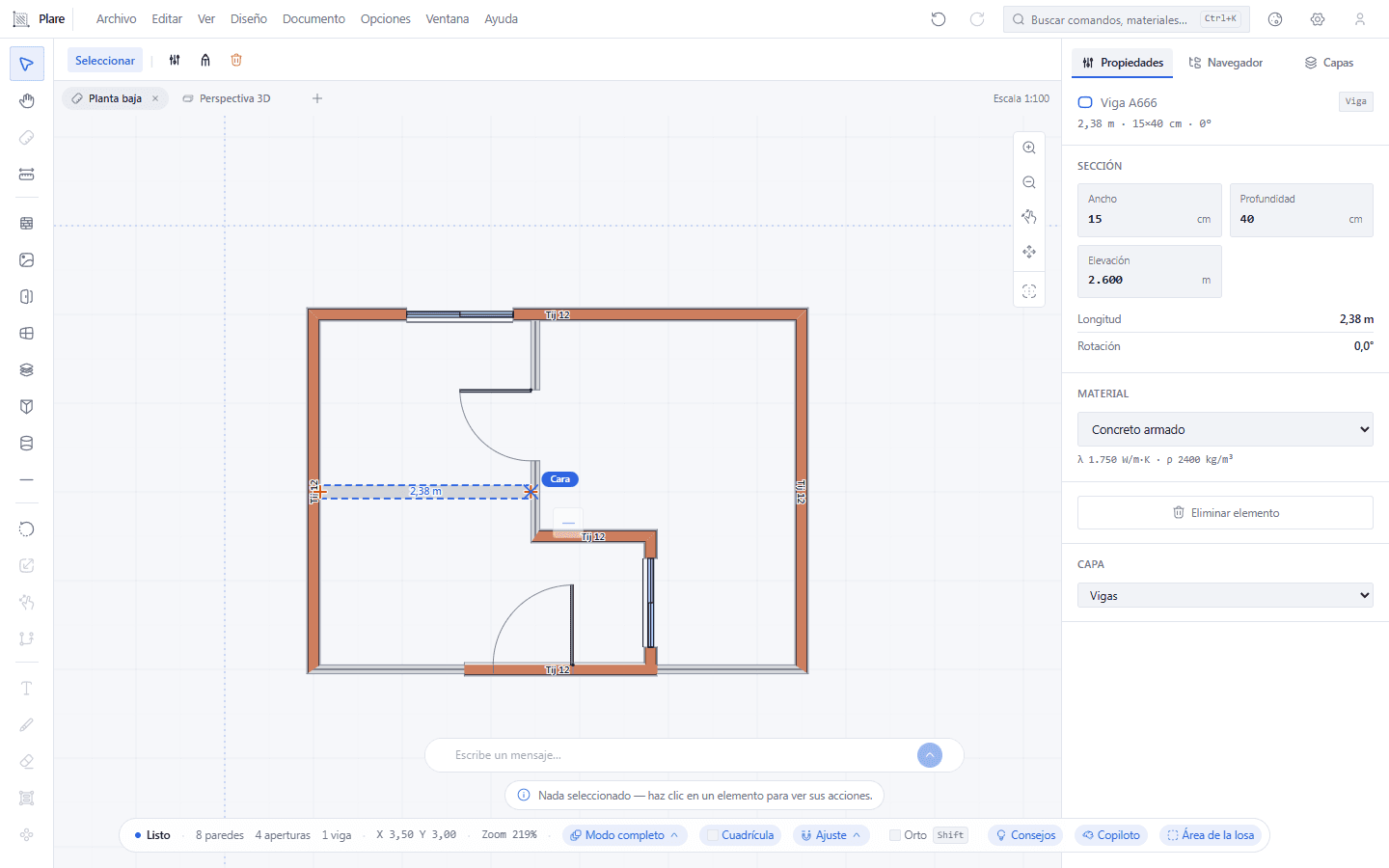
Task: Toggle the theme icon in top bar
Action: (x=1275, y=19)
